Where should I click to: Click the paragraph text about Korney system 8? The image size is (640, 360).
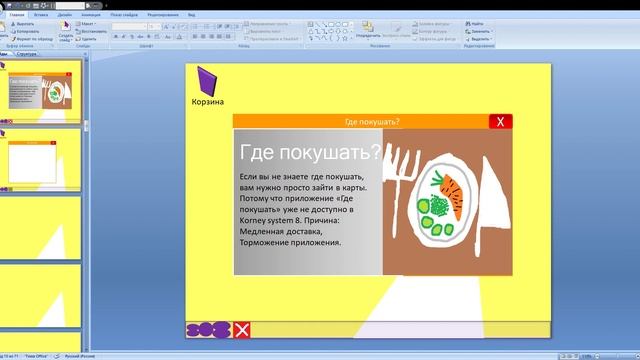(x=303, y=209)
